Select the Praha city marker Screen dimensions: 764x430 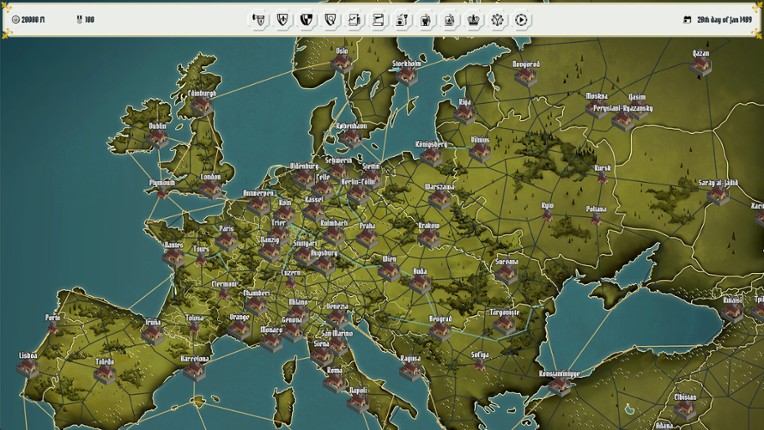point(367,238)
